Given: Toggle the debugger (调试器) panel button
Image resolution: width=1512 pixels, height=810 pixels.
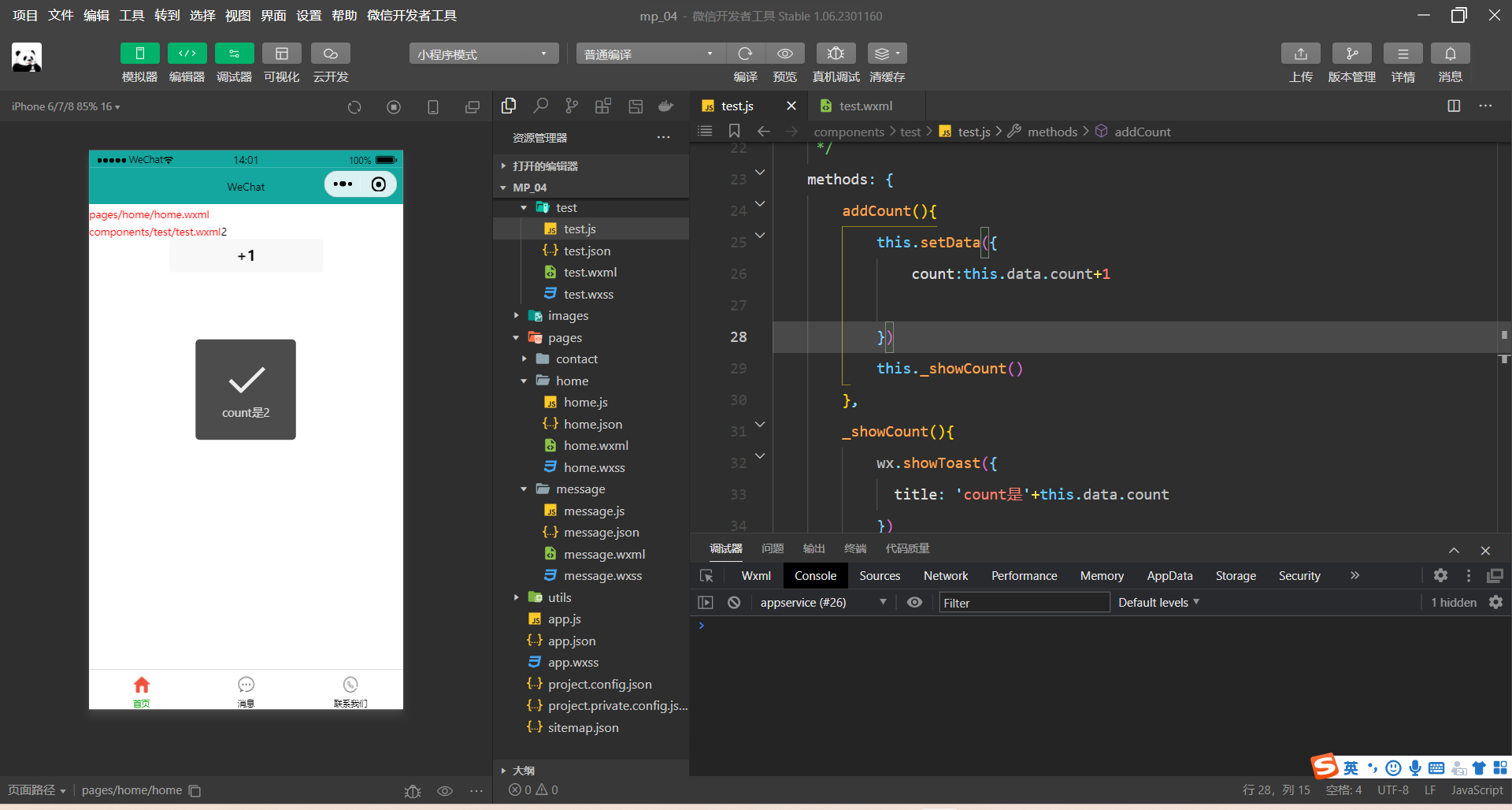Looking at the screenshot, I should (x=234, y=54).
